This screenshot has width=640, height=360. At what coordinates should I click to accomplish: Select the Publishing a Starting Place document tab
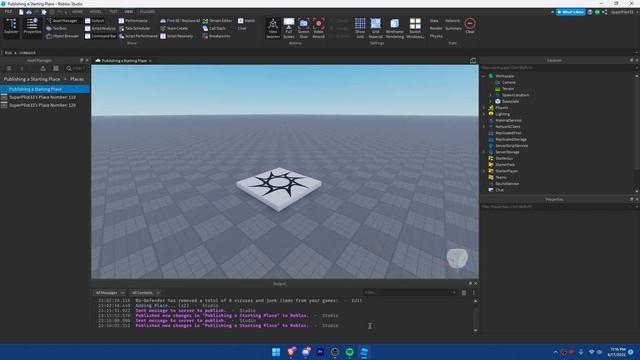coord(124,60)
